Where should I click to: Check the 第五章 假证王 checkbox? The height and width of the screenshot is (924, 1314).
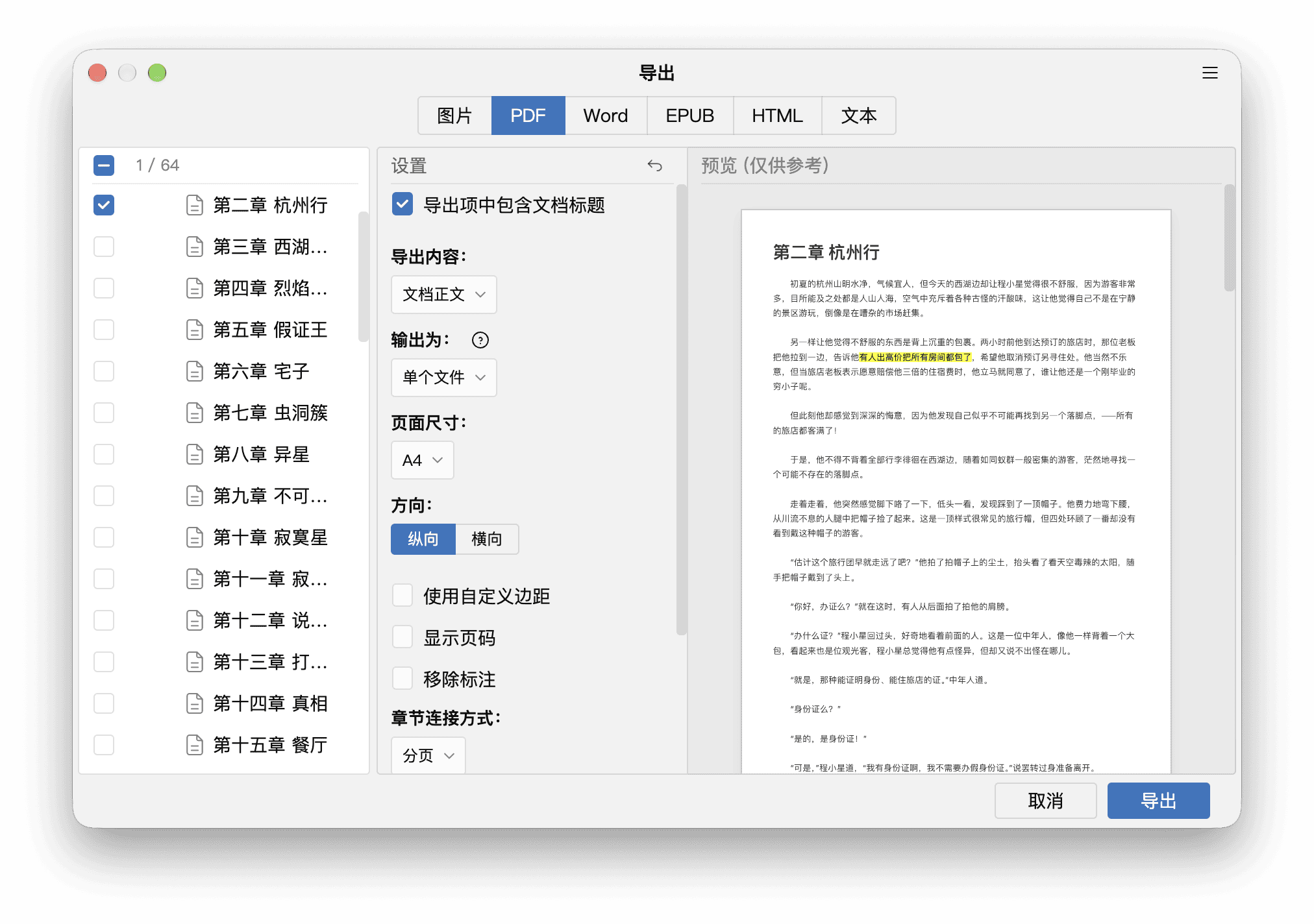click(x=104, y=330)
